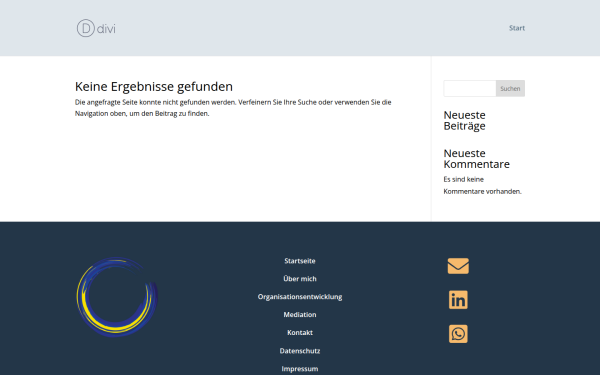This screenshot has height=375, width=600.
Task: Open the Start menu item
Action: tap(517, 28)
